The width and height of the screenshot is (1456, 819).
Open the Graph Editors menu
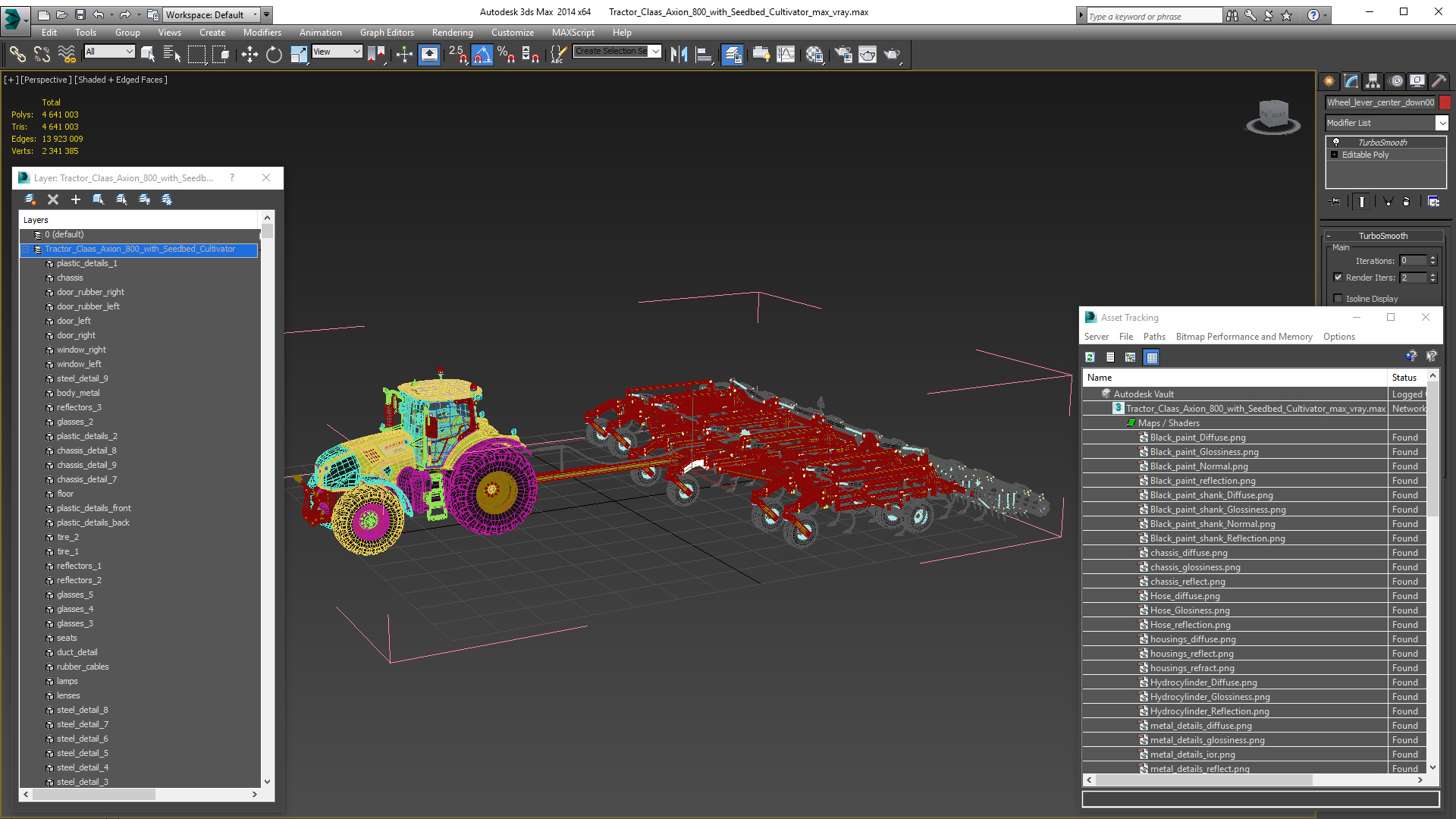click(x=387, y=33)
